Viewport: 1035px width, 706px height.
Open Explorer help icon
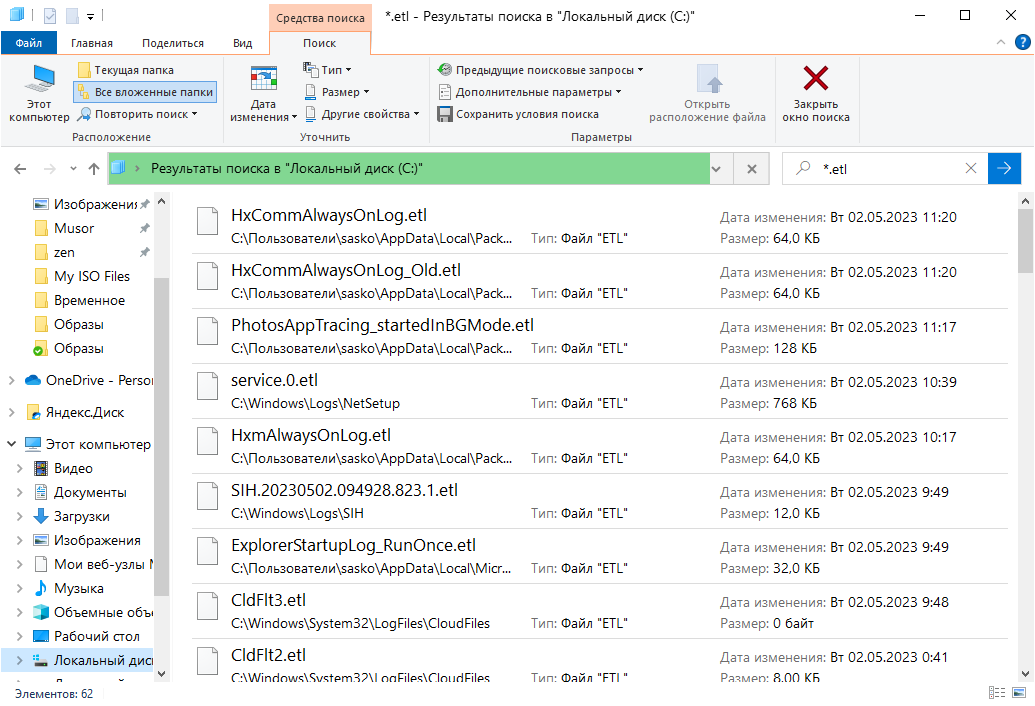click(1022, 42)
